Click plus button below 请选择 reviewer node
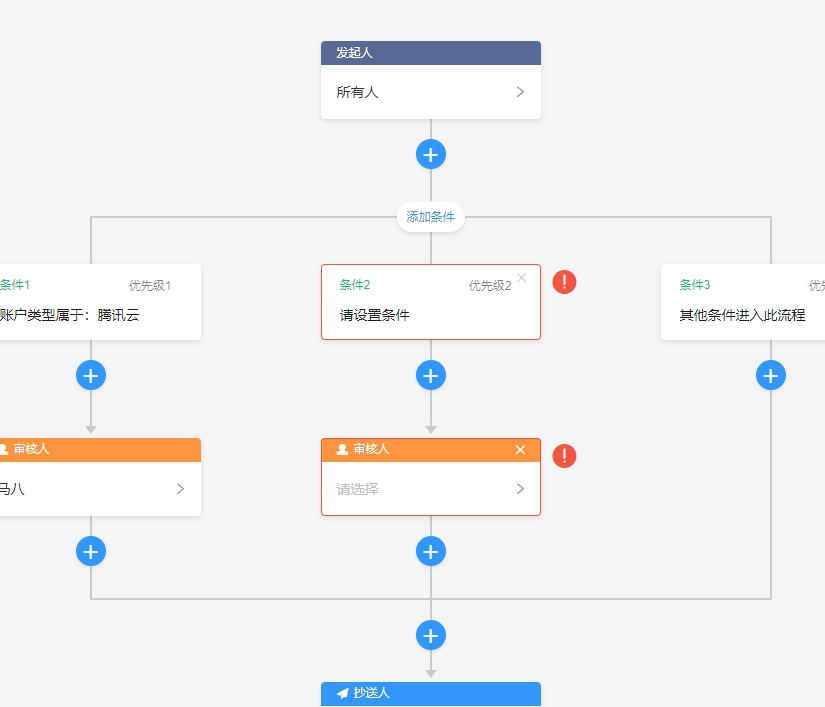The image size is (825, 707). click(x=431, y=552)
